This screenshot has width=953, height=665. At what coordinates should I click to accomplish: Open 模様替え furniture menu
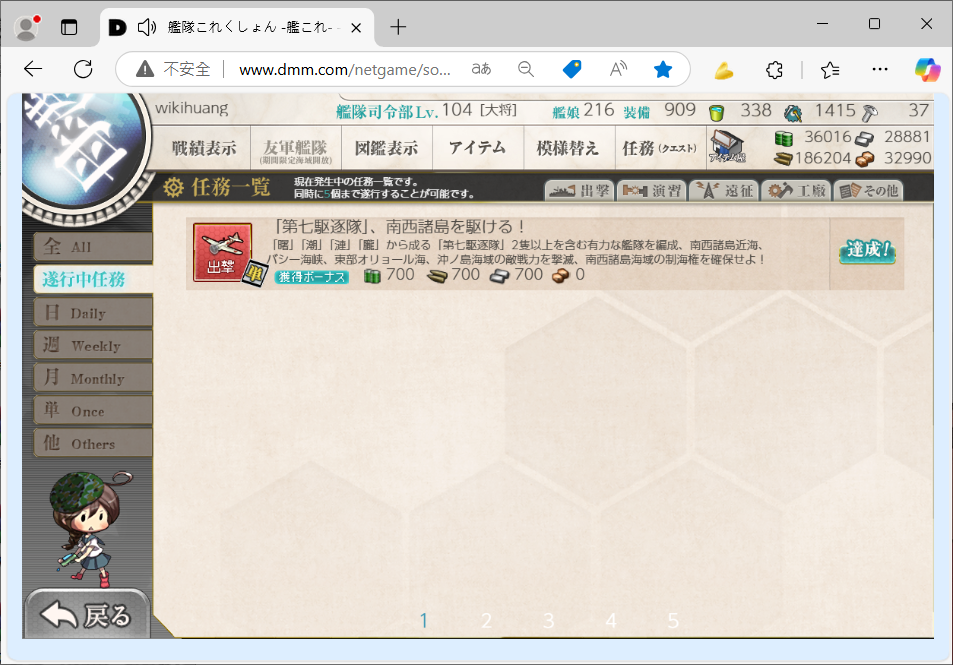568,148
